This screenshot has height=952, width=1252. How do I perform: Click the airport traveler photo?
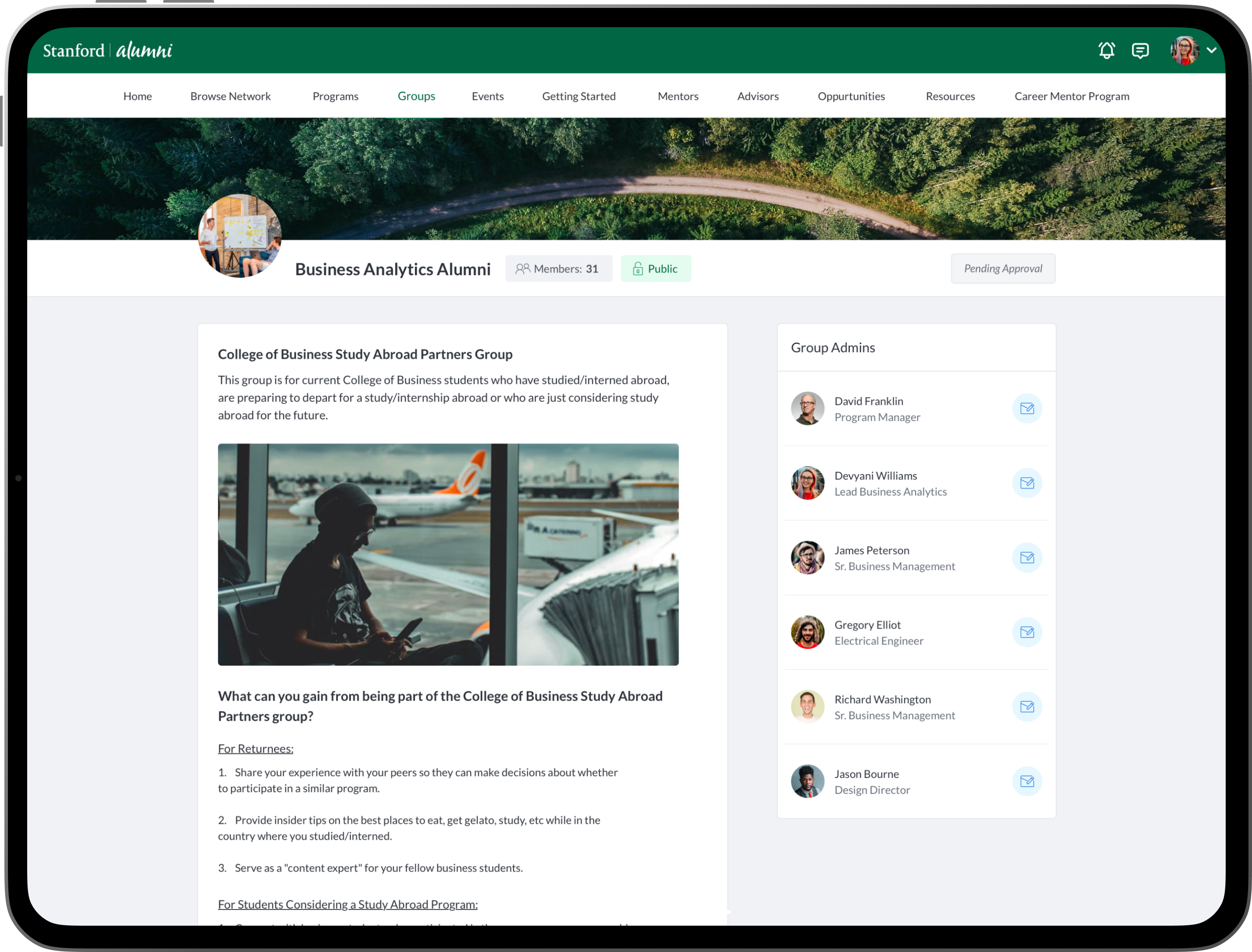pyautogui.click(x=447, y=554)
